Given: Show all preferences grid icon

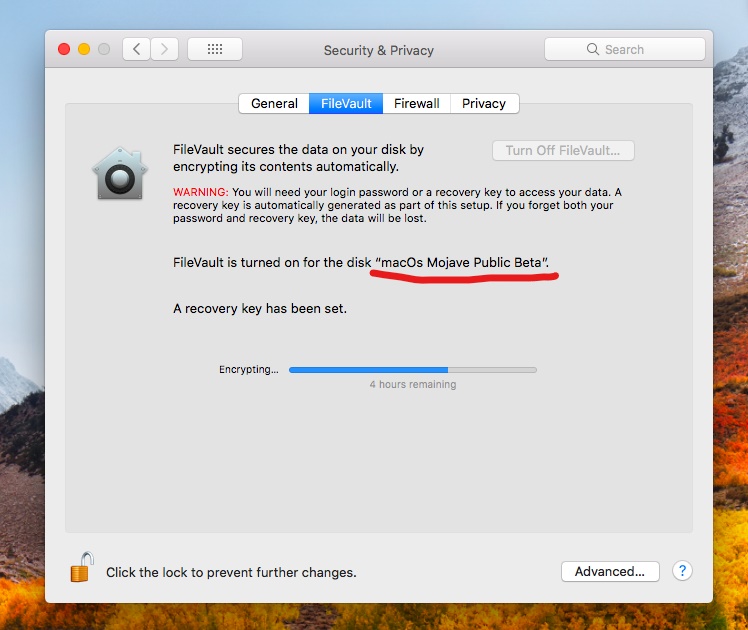Looking at the screenshot, I should click(215, 49).
